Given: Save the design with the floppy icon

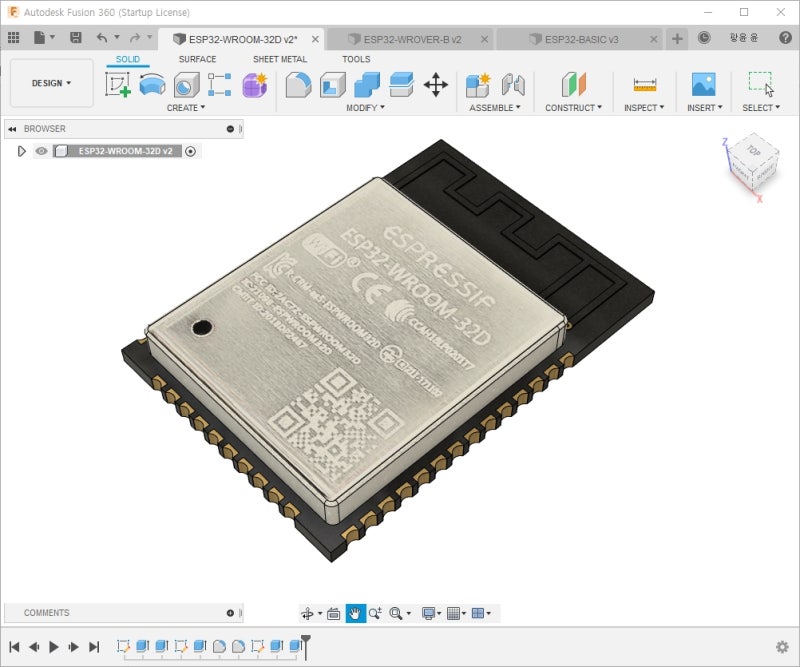Looking at the screenshot, I should pyautogui.click(x=76, y=37).
